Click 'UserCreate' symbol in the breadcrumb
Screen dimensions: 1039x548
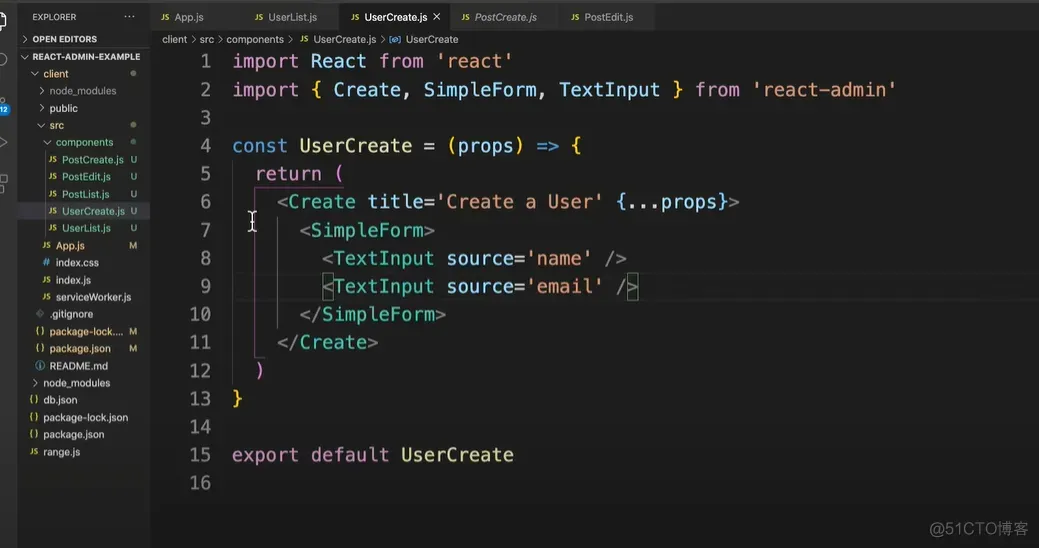pyautogui.click(x=431, y=39)
